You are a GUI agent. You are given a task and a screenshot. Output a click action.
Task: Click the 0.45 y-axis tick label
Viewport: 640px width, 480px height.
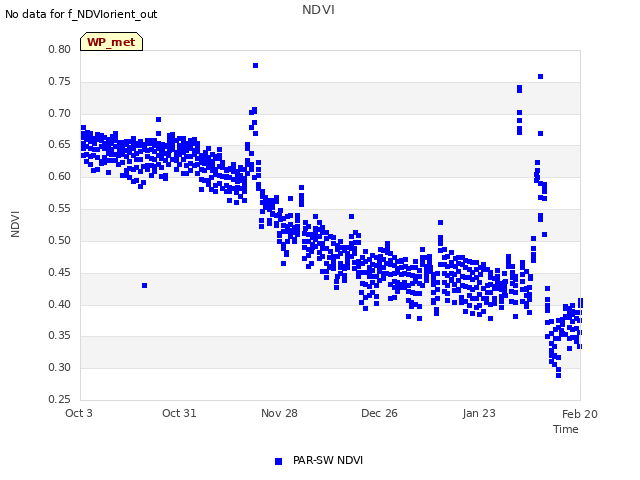point(60,272)
